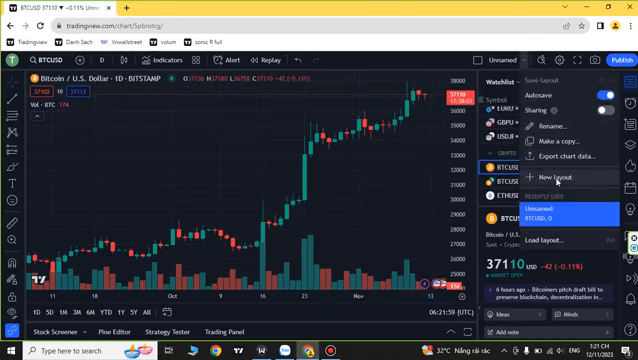Lock all drawing tools

coord(12,297)
